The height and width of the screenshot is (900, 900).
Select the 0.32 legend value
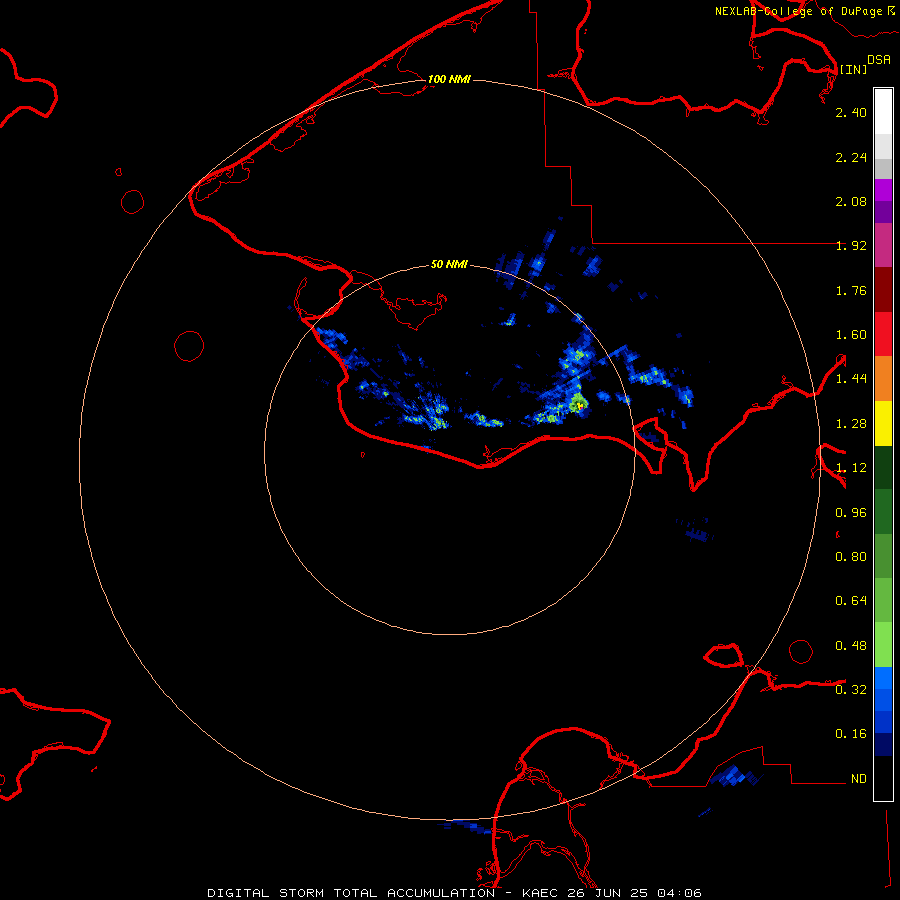[x=851, y=690]
